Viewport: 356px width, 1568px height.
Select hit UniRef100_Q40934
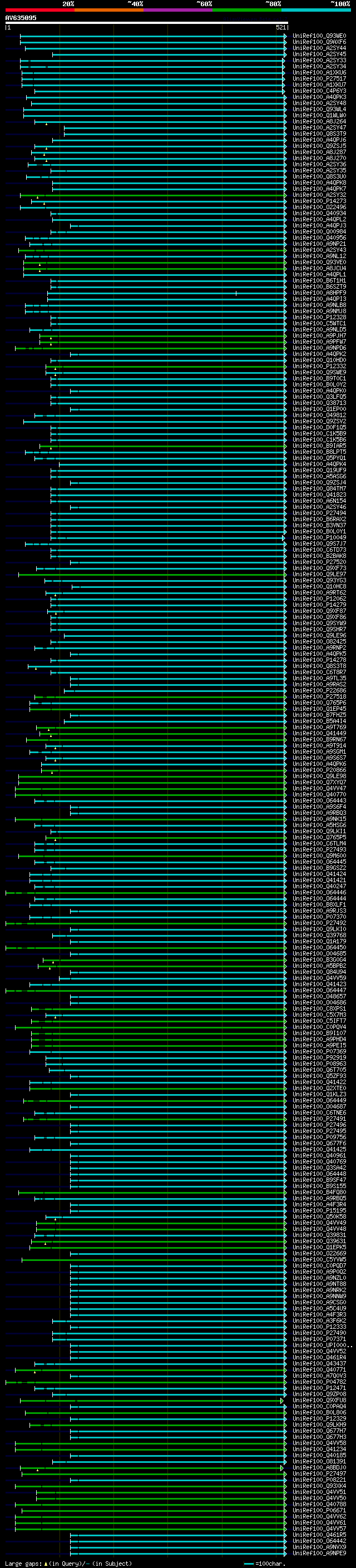[x=319, y=214]
